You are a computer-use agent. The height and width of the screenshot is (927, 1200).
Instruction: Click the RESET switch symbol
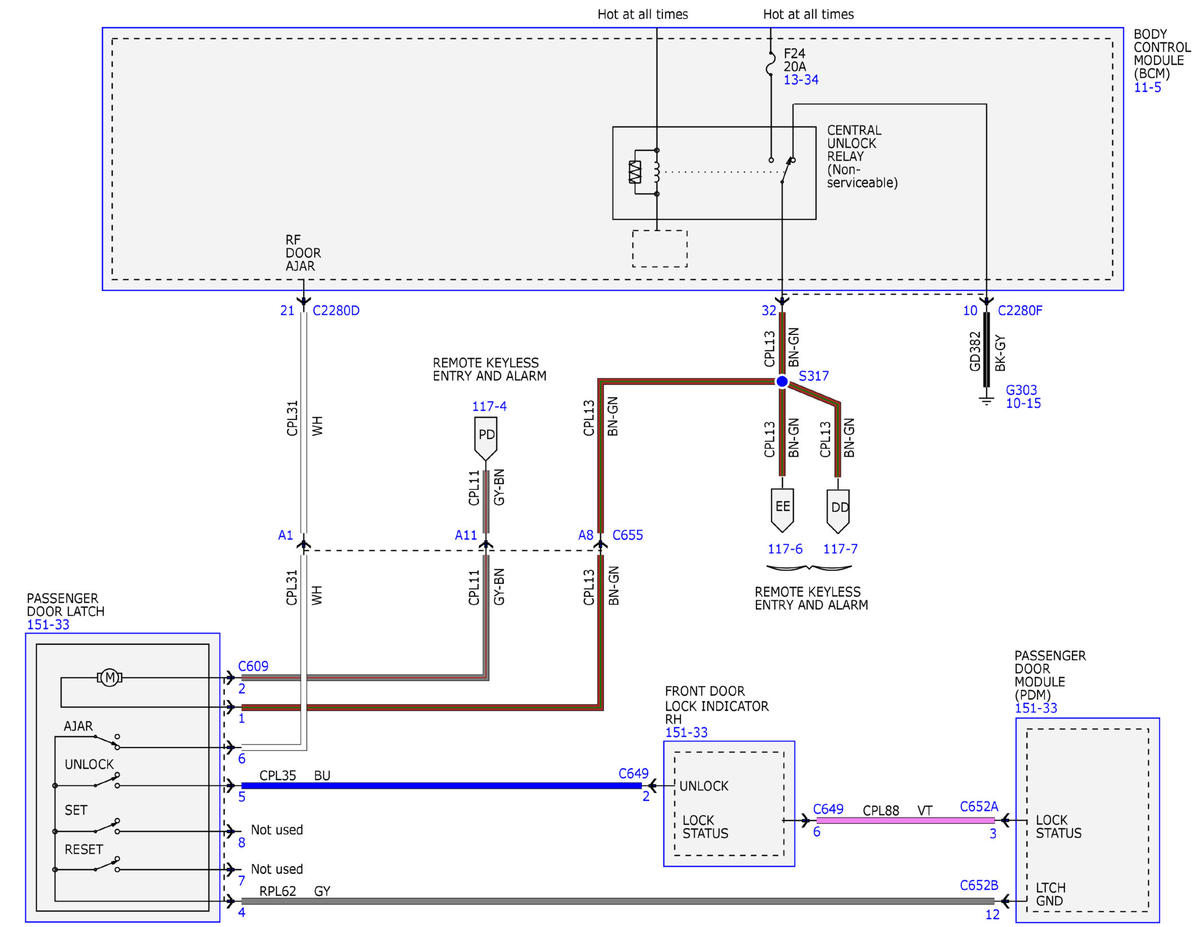105,865
